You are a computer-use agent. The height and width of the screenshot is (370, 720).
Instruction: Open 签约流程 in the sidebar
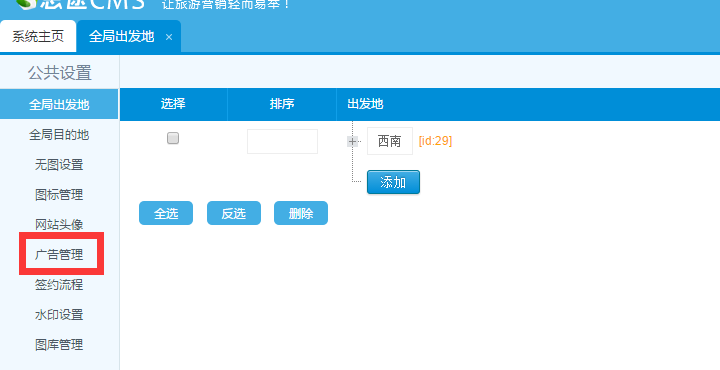[59, 284]
